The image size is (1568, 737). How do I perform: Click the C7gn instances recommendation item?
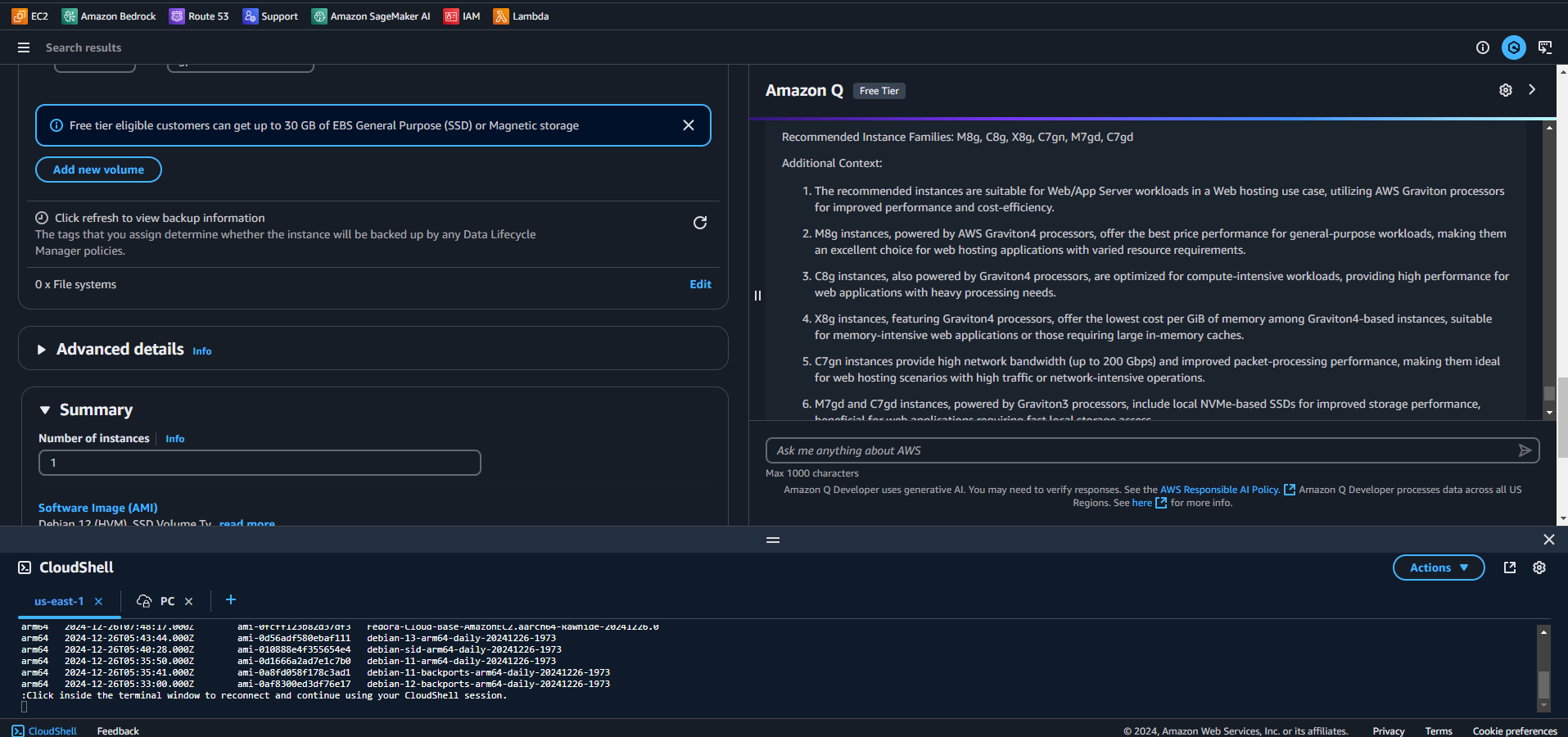point(1157,369)
